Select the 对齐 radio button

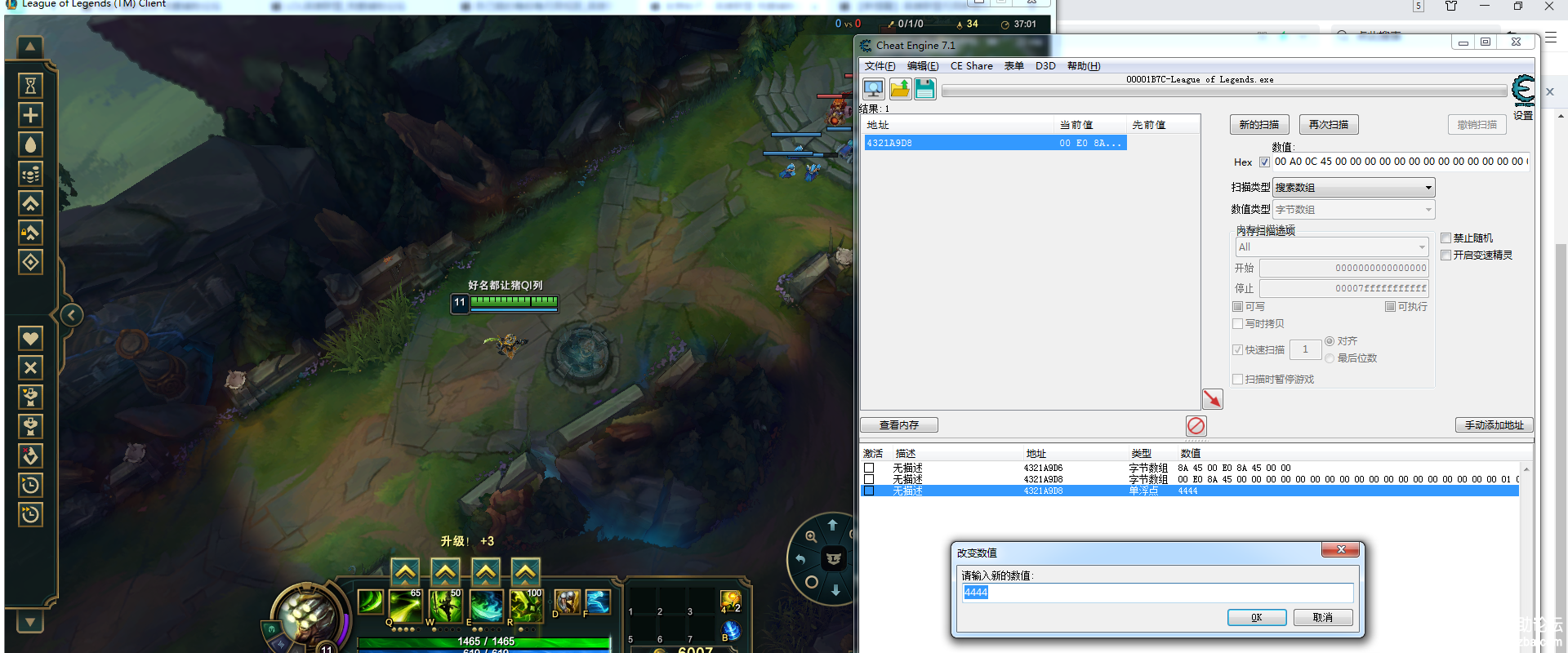1330,341
